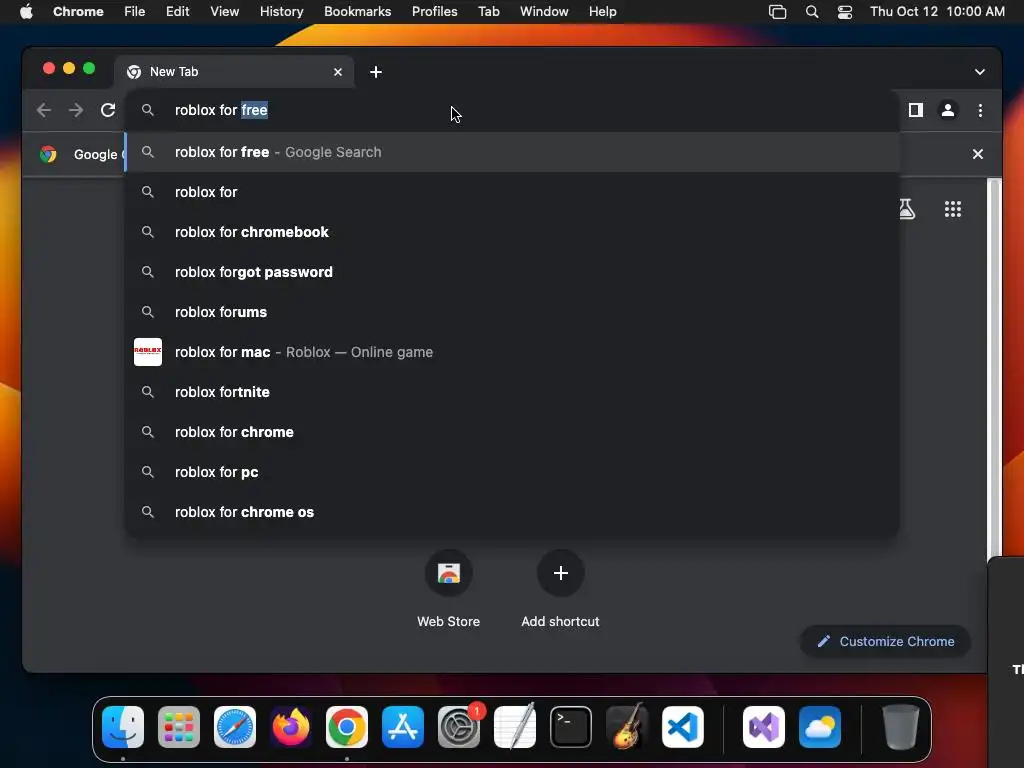Open the Chrome app menu
Screen dimensions: 1024x768
78,12
